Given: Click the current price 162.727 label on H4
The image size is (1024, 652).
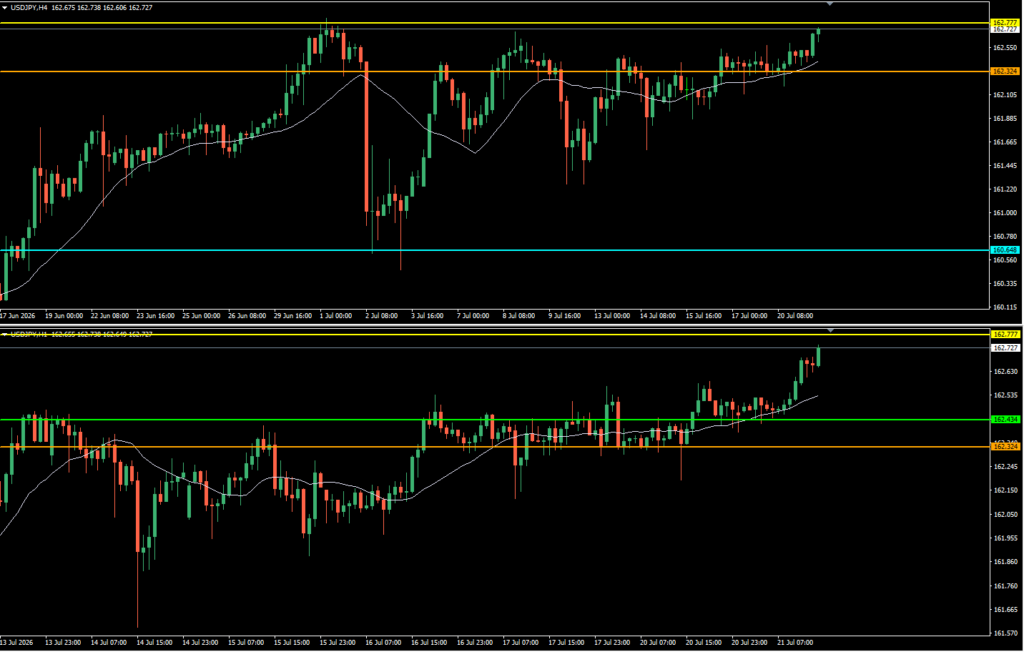Looking at the screenshot, I should (1005, 29).
